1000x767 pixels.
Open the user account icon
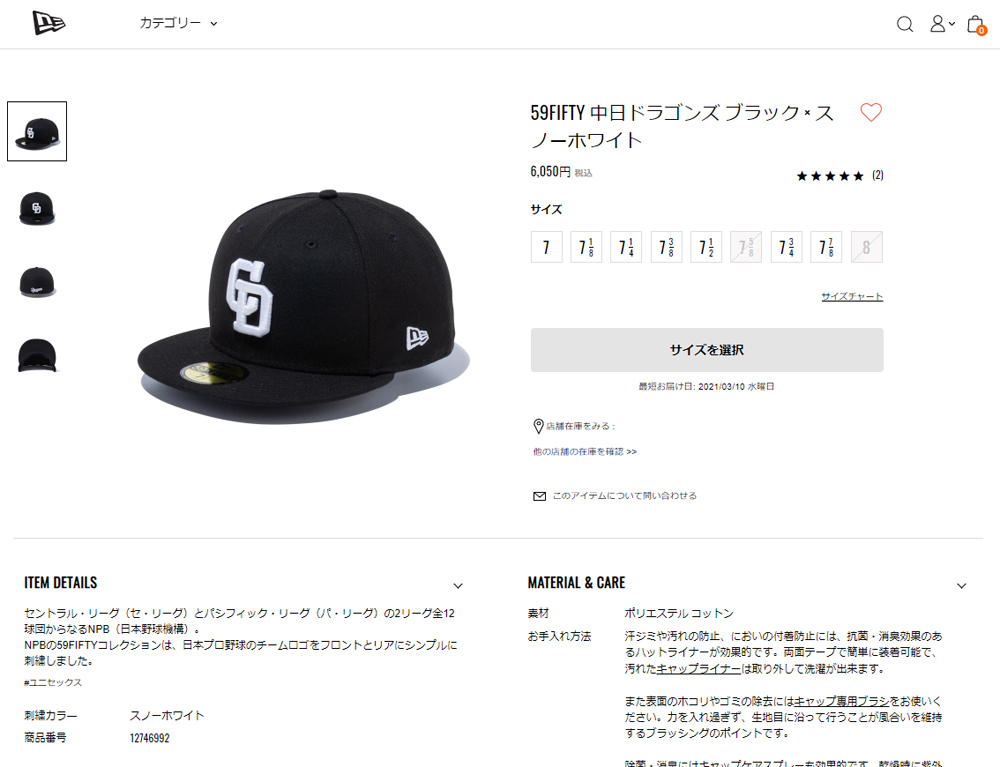(941, 24)
